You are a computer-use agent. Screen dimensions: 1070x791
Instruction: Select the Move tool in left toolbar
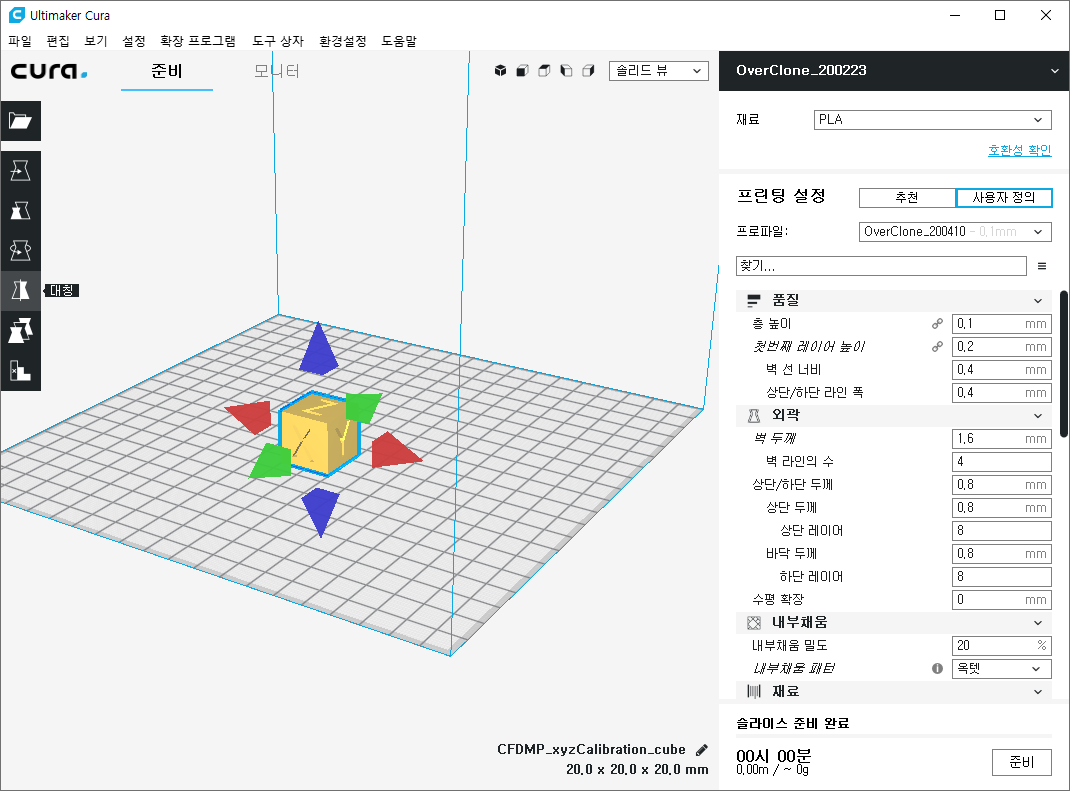pyautogui.click(x=20, y=171)
